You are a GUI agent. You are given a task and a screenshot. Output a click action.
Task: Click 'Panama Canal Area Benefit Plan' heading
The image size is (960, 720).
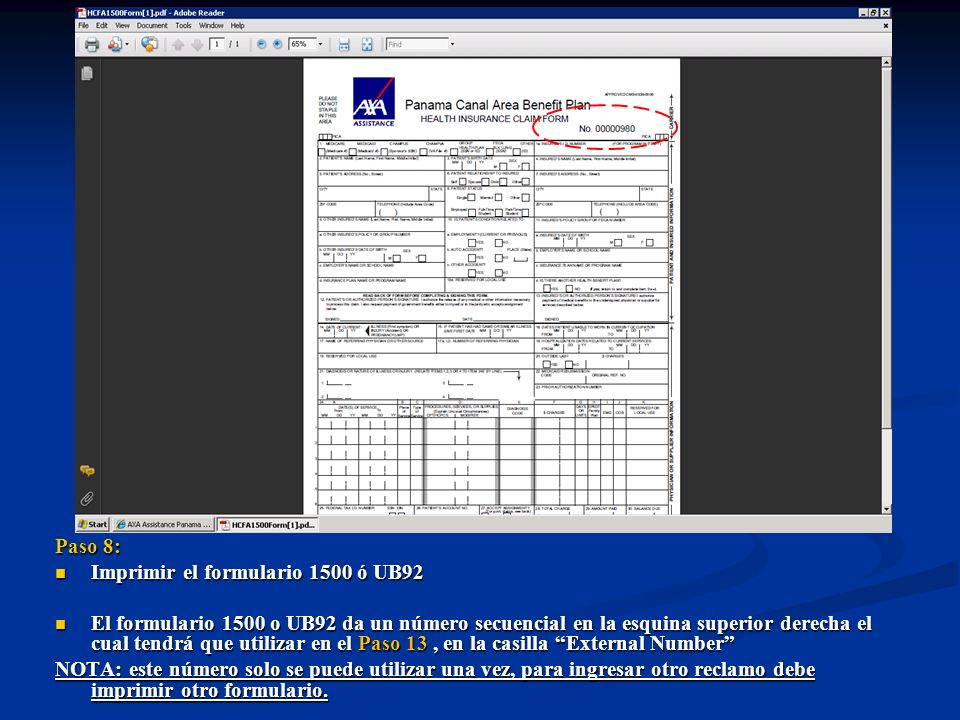[x=497, y=105]
